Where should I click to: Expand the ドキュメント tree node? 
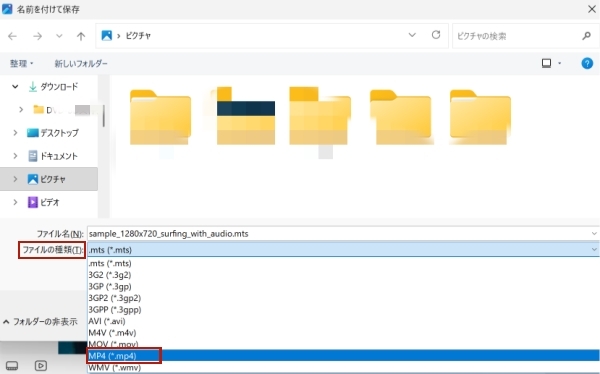[15, 156]
